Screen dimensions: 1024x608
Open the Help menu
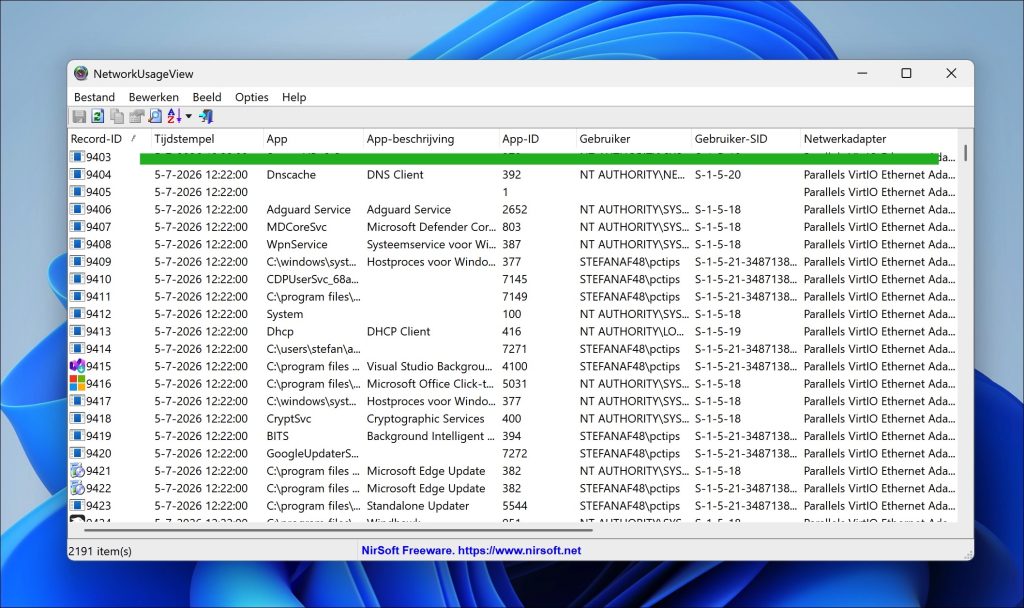pyautogui.click(x=294, y=97)
